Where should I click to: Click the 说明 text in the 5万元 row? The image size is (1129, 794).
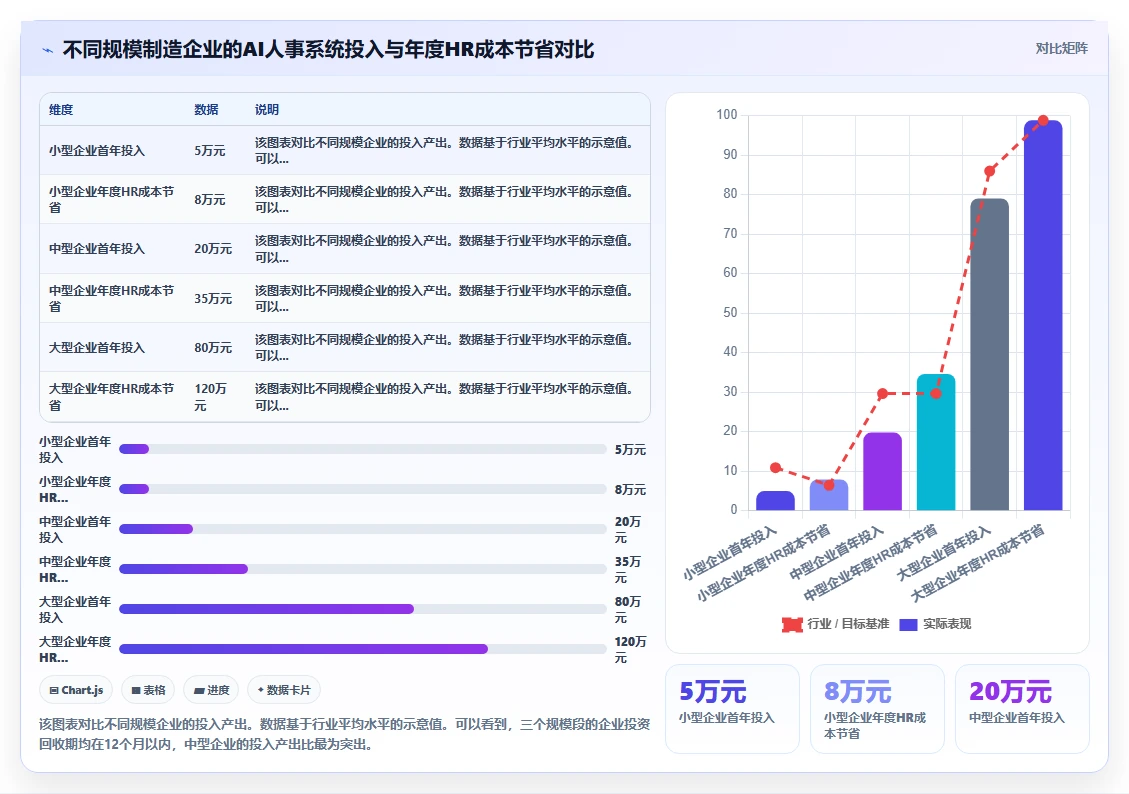(x=444, y=150)
